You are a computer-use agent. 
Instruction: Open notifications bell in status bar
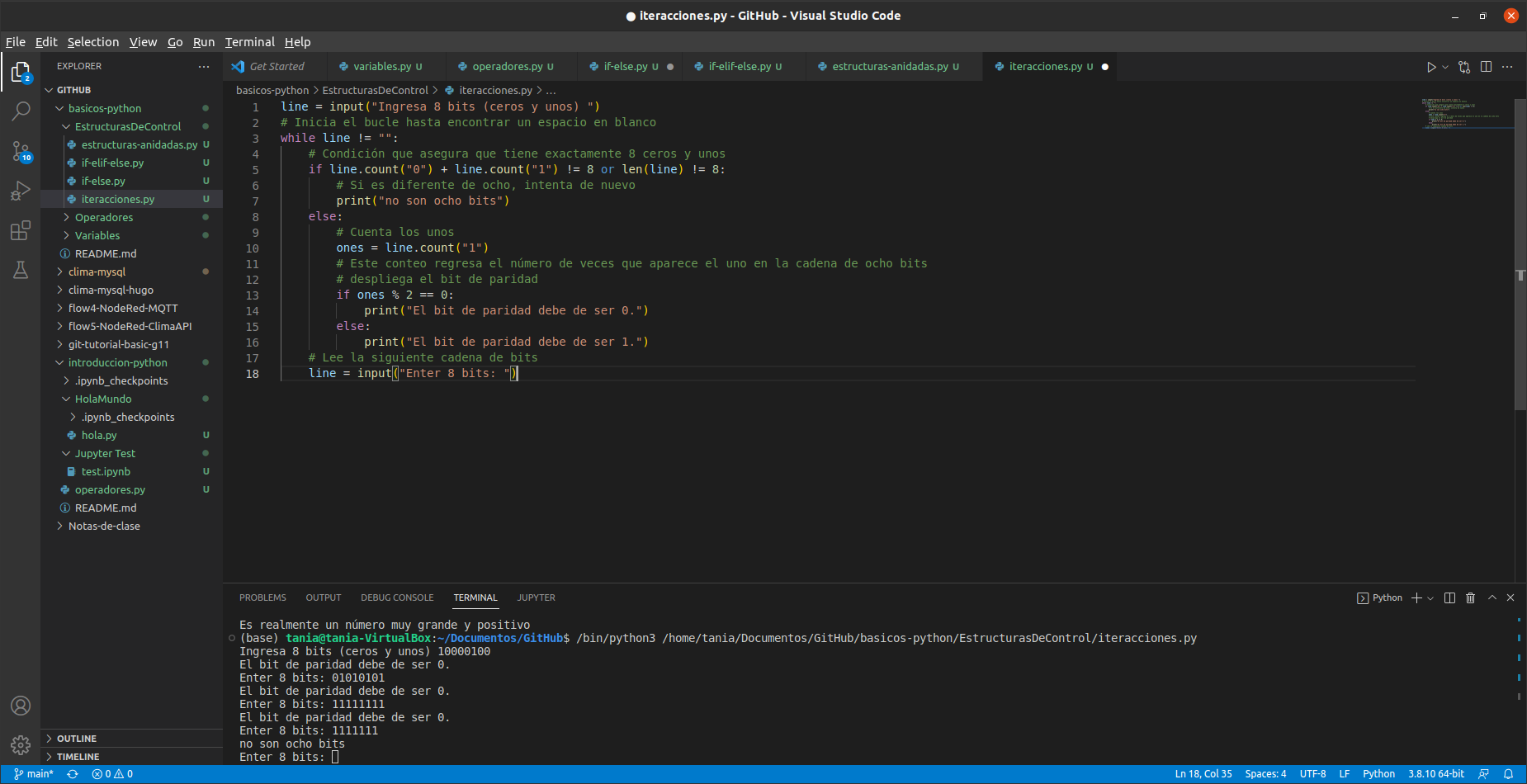pos(1508,774)
